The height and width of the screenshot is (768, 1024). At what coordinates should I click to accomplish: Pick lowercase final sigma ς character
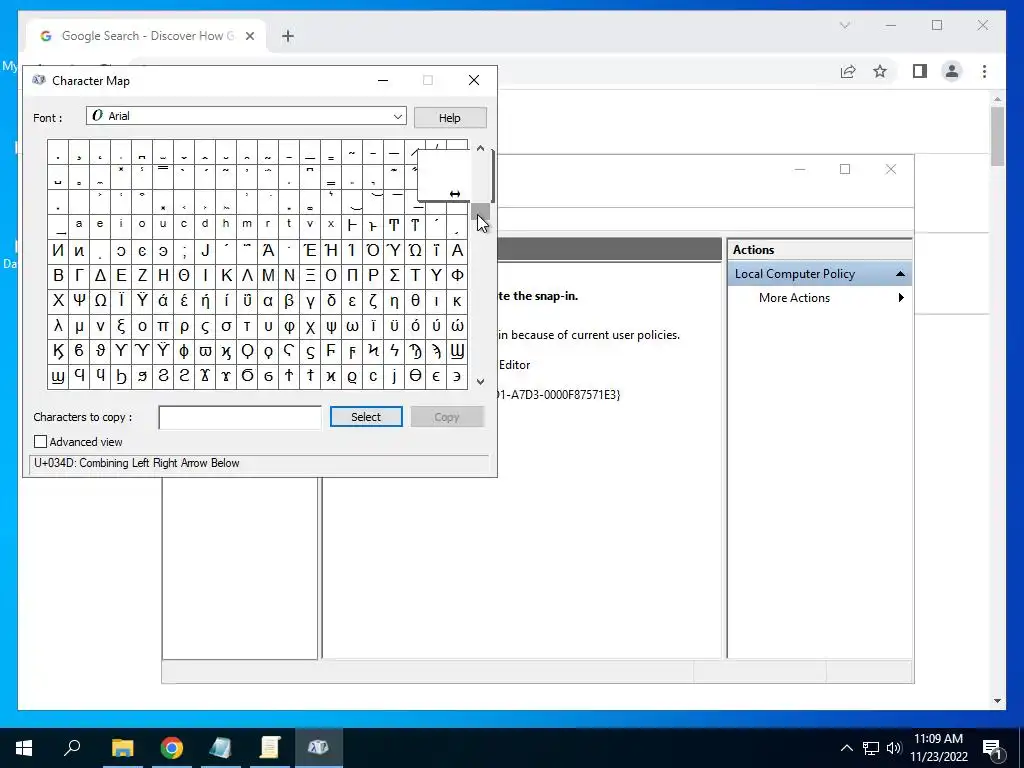(205, 325)
